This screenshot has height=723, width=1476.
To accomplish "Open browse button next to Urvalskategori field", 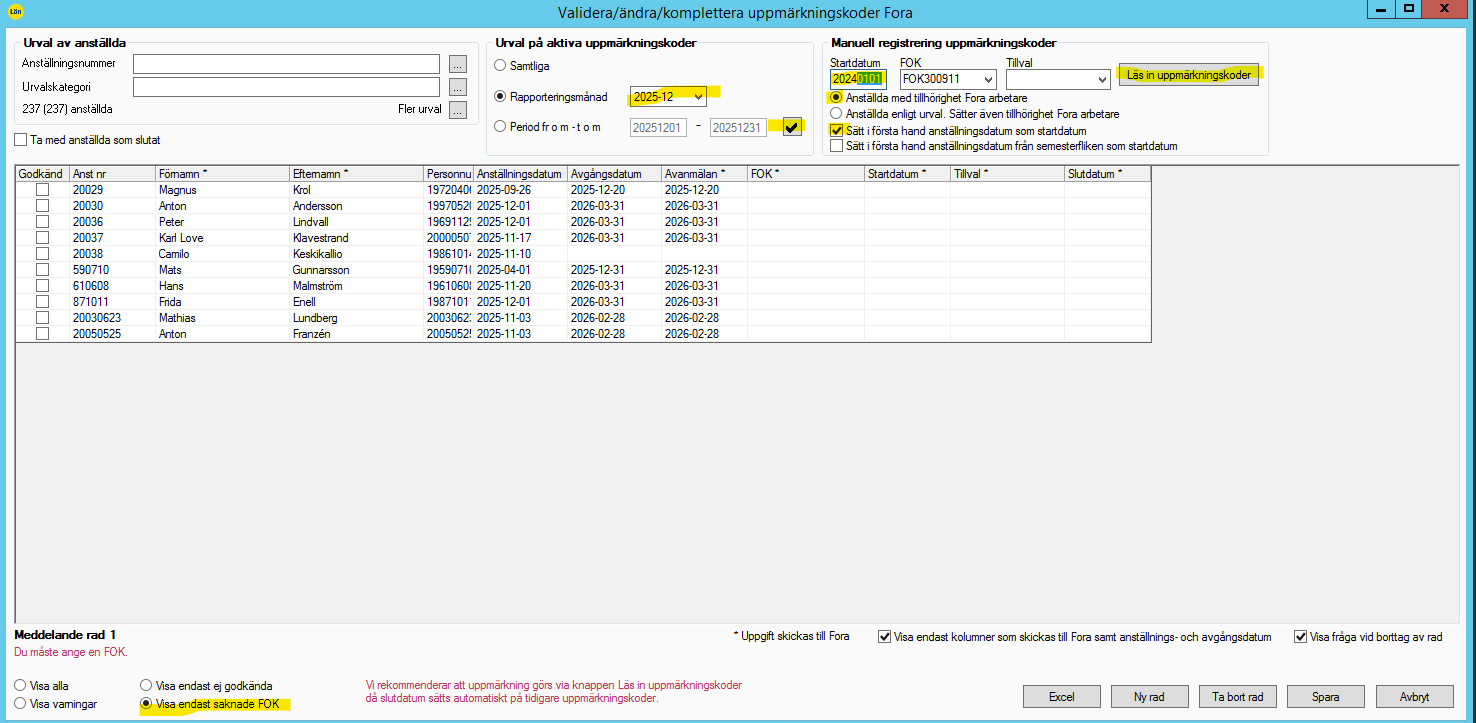I will point(458,87).
